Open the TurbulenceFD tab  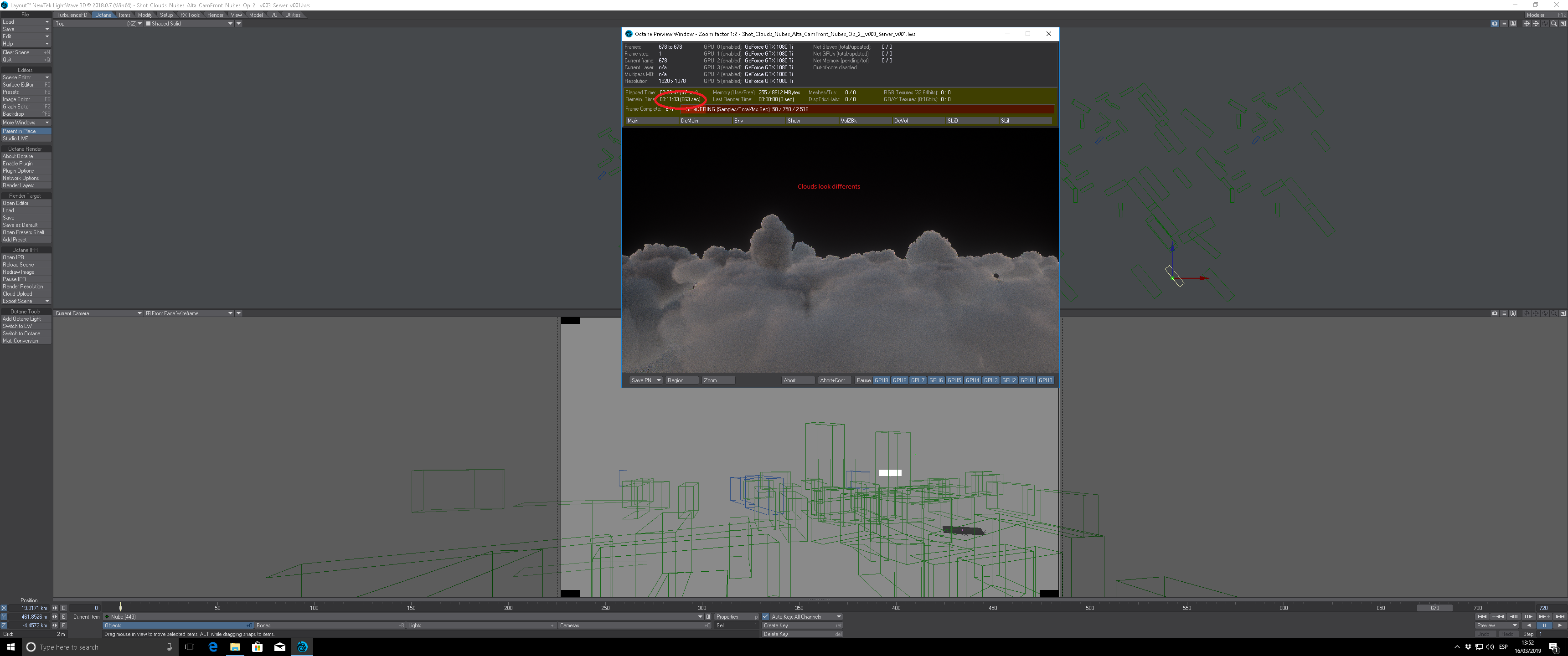click(72, 15)
